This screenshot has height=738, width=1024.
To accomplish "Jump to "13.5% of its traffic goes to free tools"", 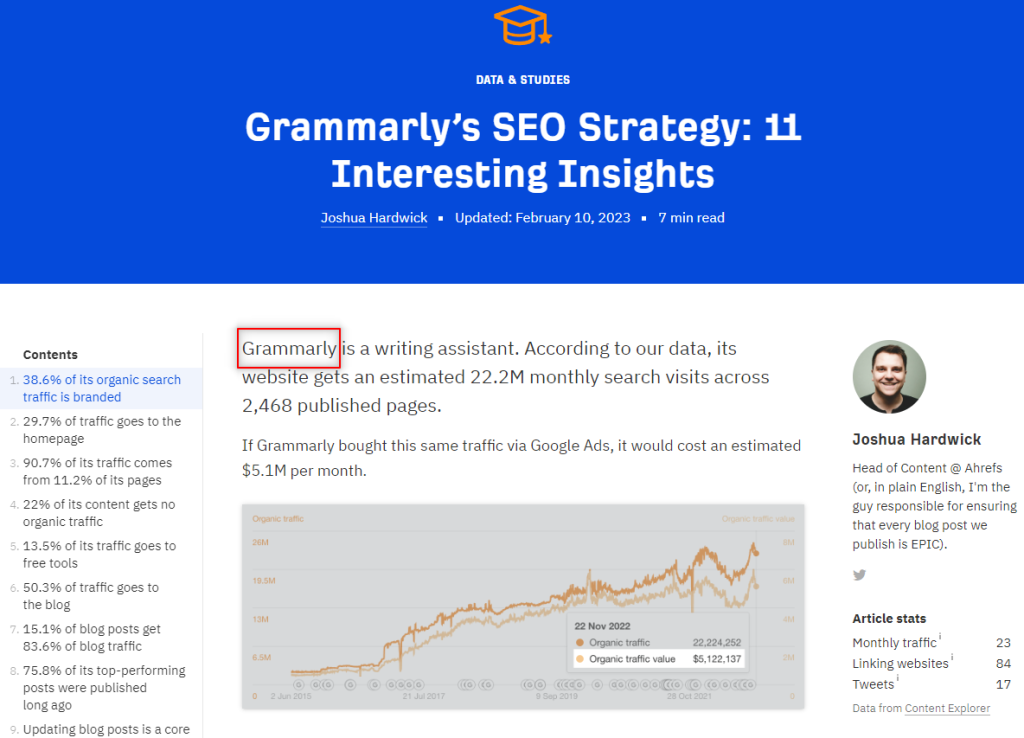I will tap(99, 554).
